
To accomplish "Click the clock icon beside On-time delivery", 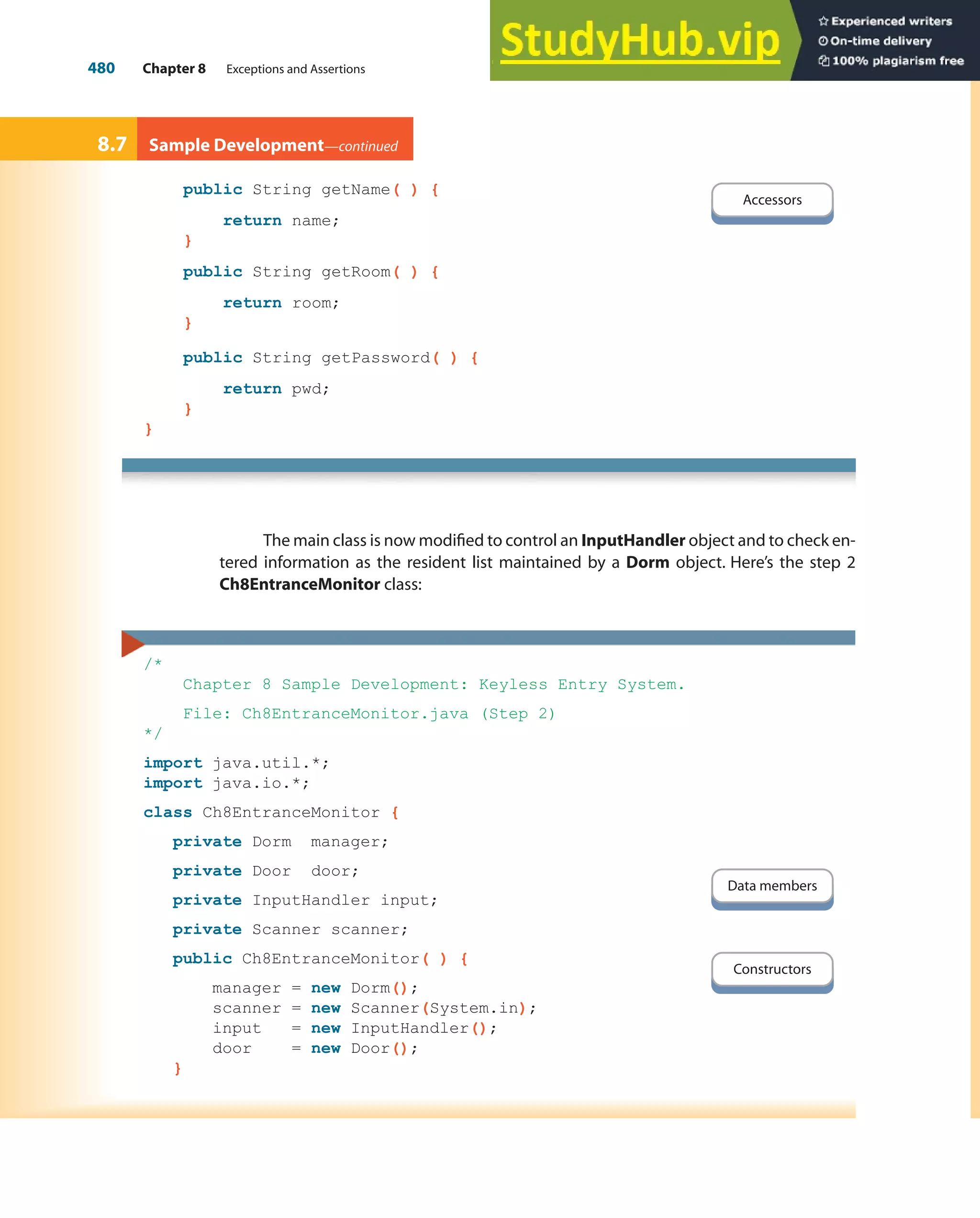I will pos(823,41).
